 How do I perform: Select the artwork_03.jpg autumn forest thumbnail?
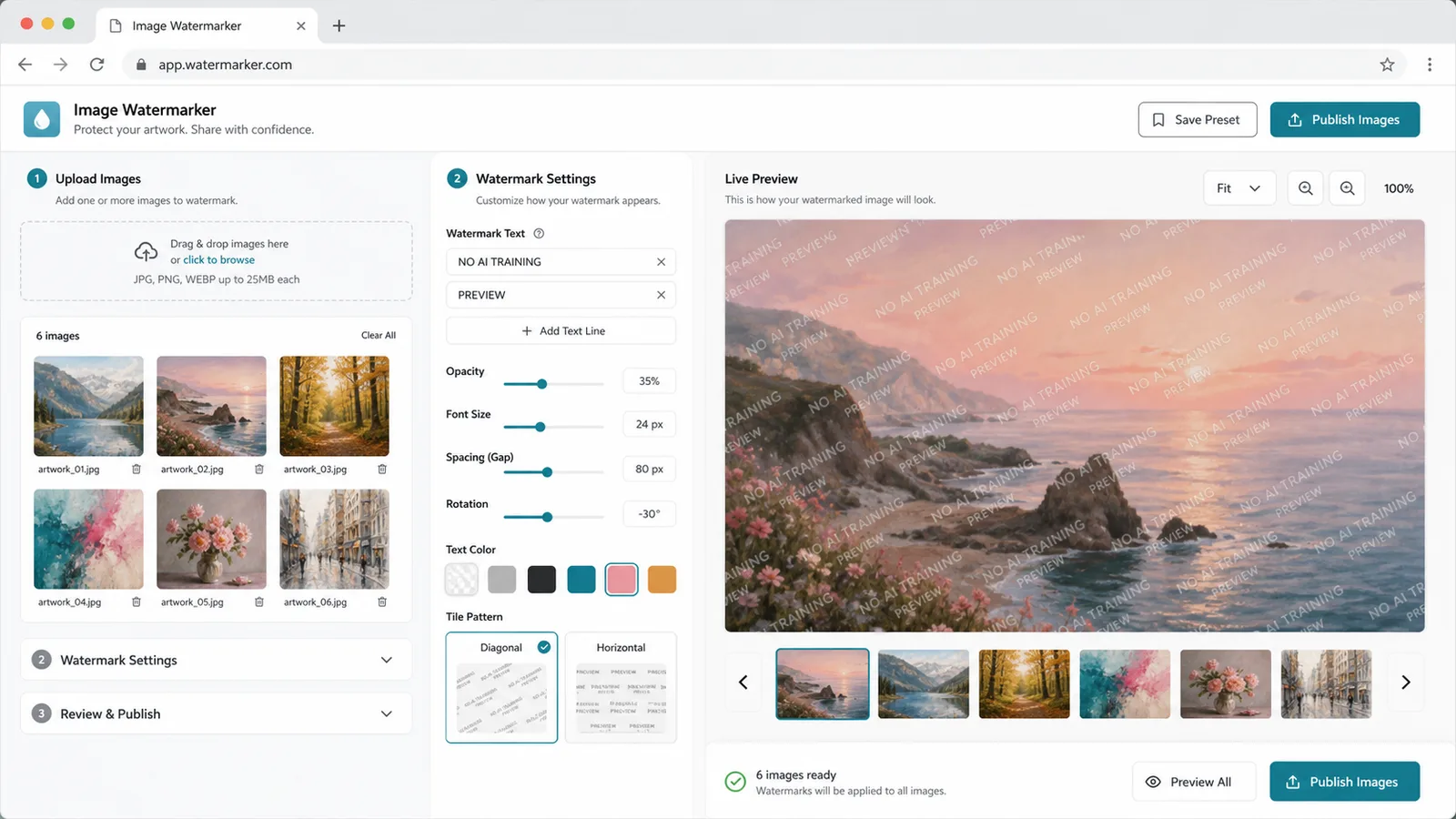[x=334, y=406]
